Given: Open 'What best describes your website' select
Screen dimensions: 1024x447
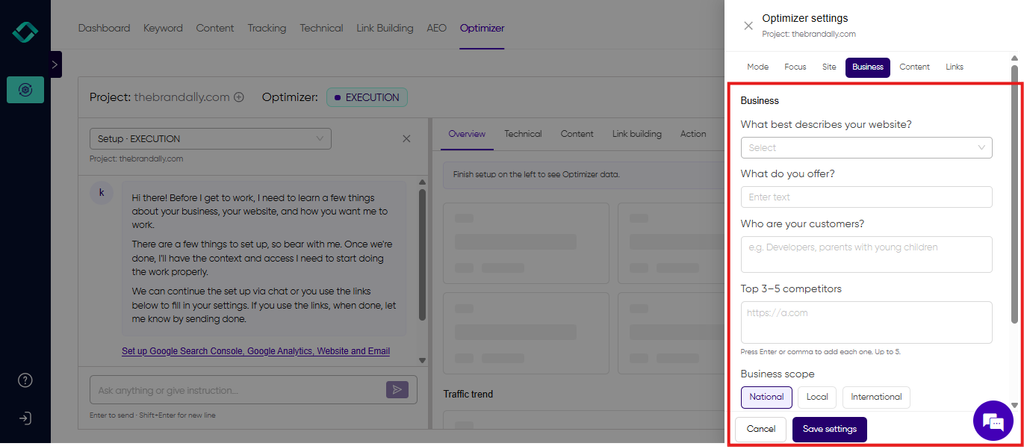Looking at the screenshot, I should pyautogui.click(x=867, y=148).
